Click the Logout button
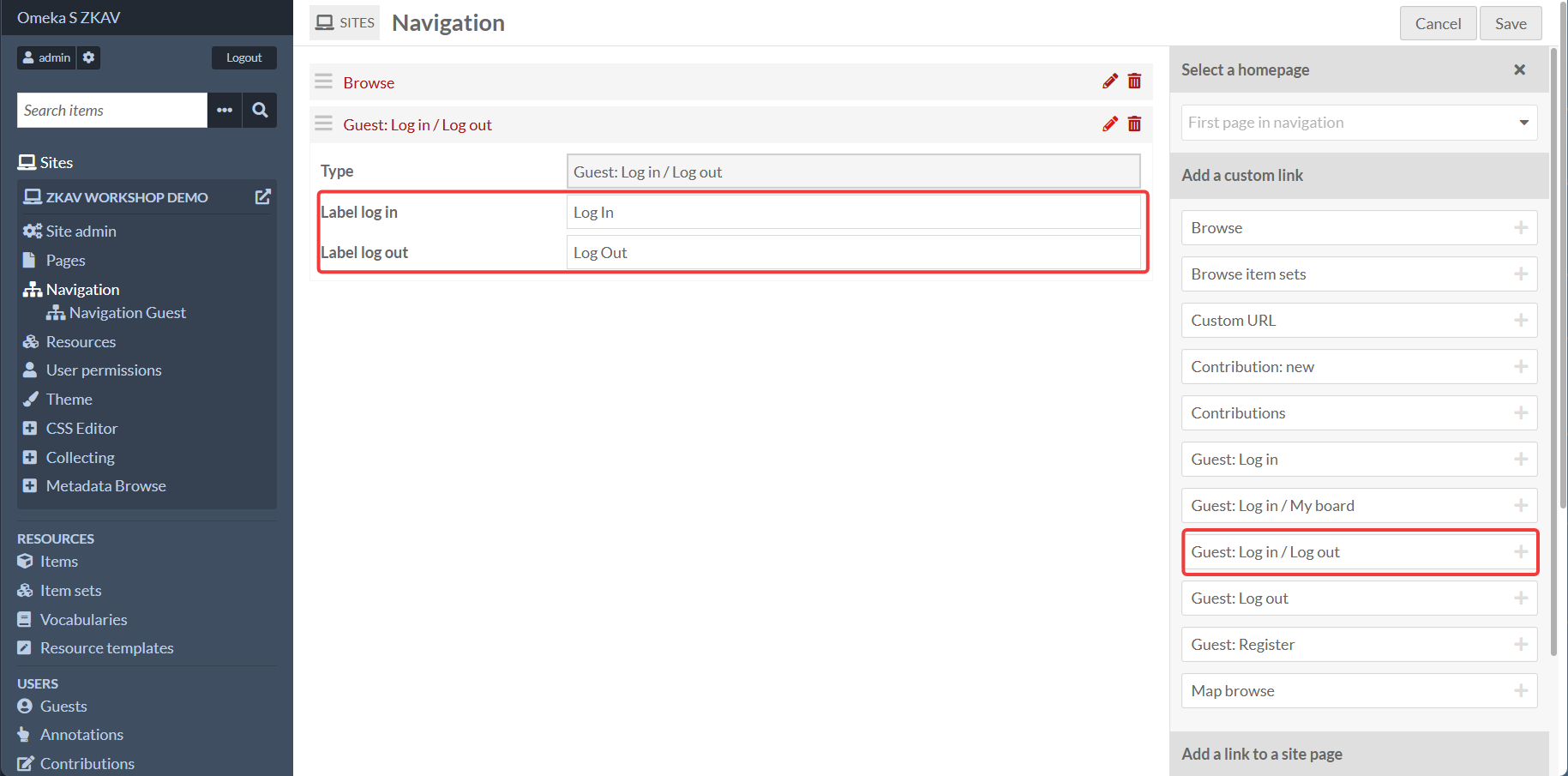The width and height of the screenshot is (1568, 776). (244, 57)
